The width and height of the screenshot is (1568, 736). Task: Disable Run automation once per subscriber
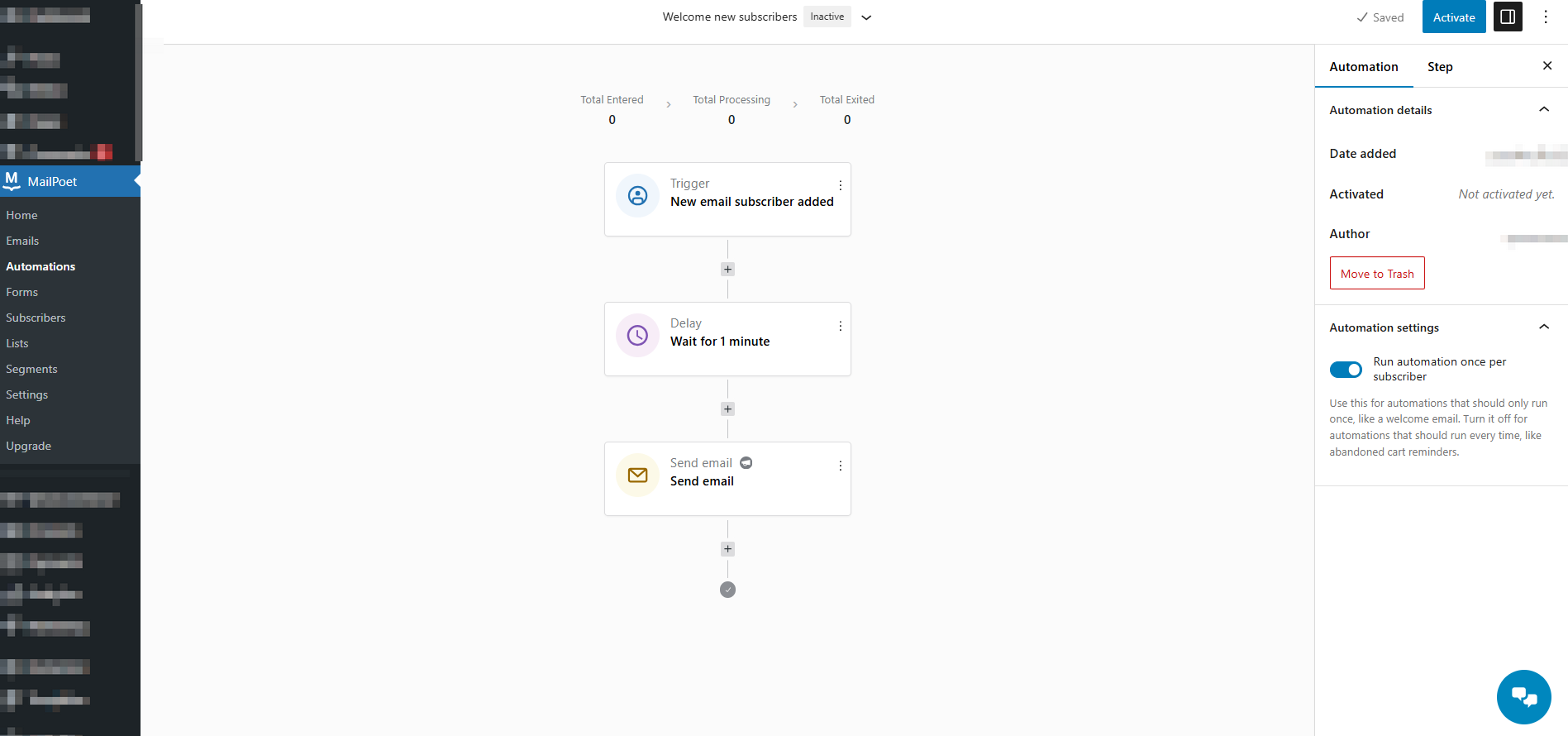coord(1346,370)
